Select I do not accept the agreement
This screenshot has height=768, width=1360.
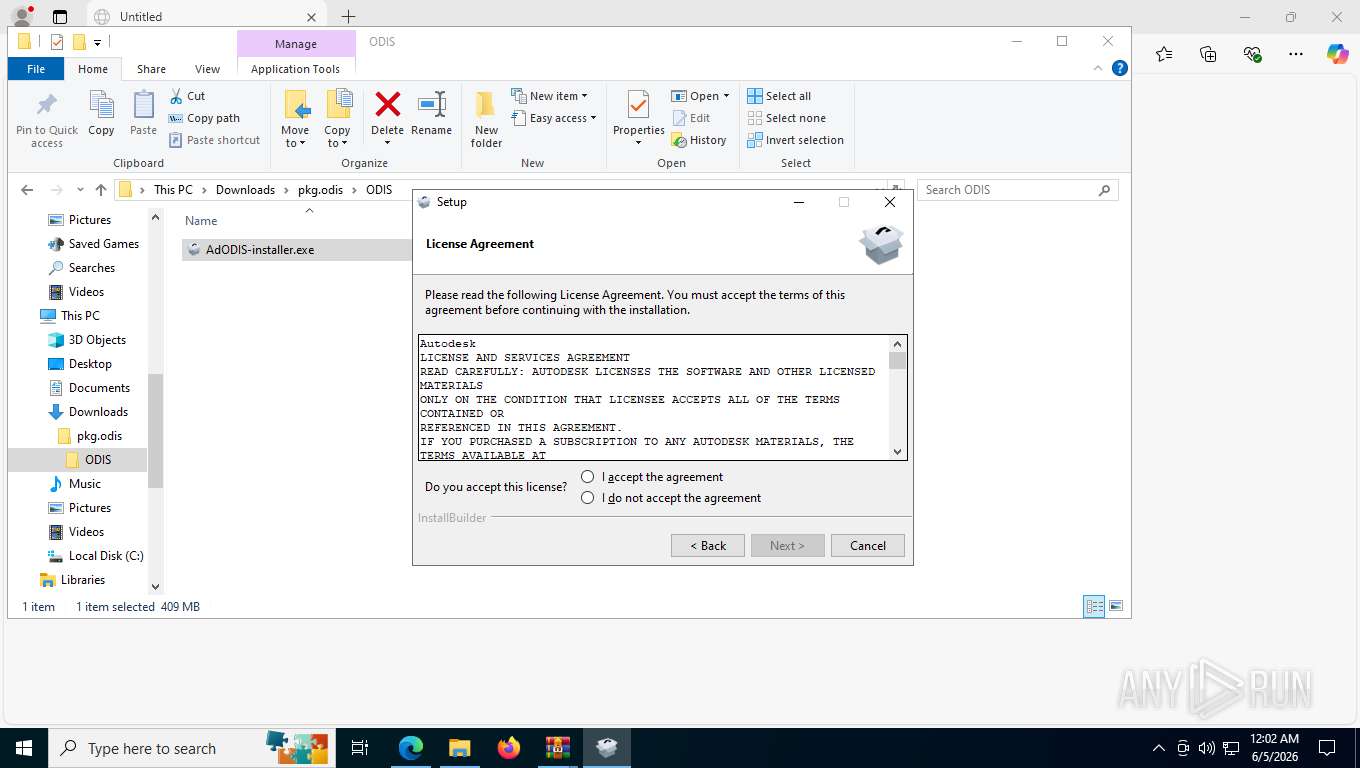pyautogui.click(x=671, y=498)
